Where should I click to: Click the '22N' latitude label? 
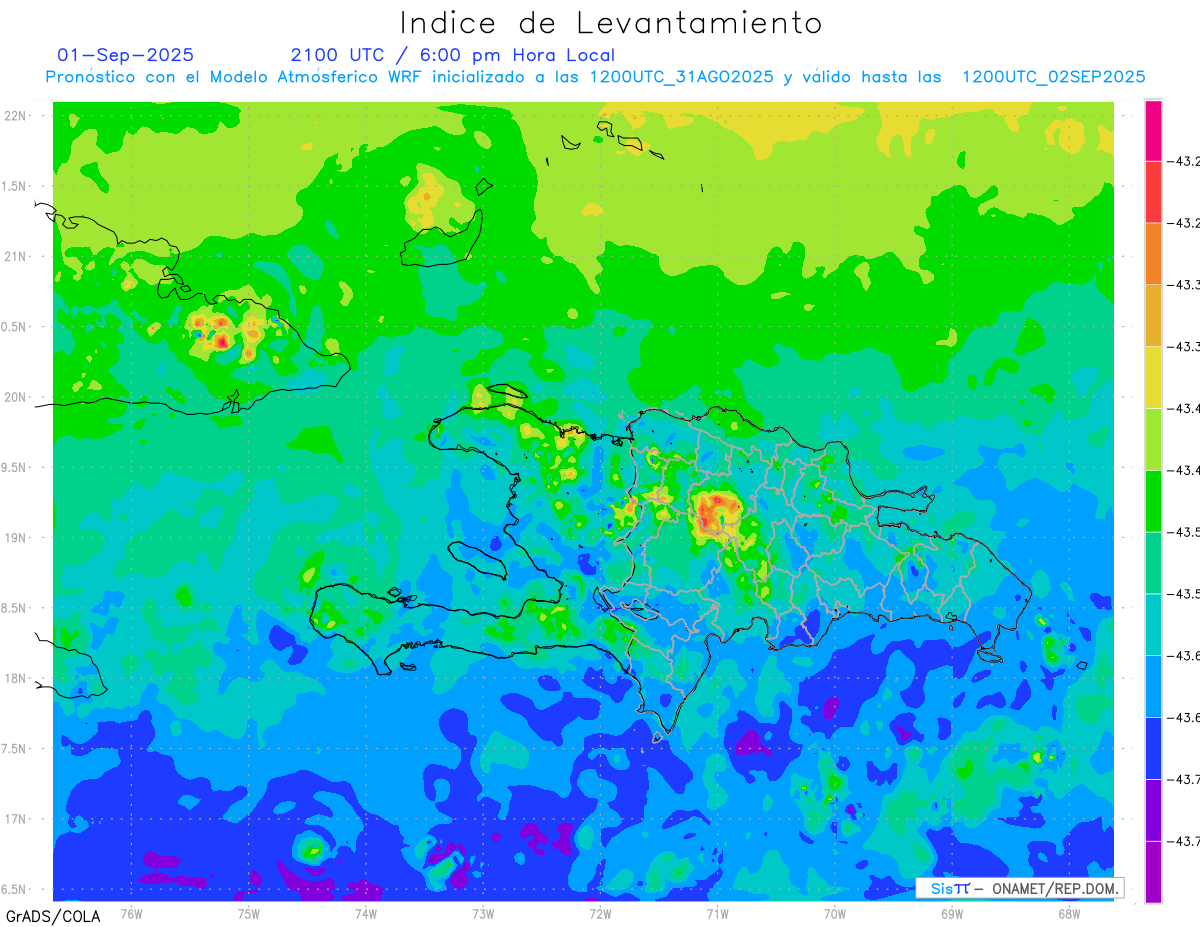tap(15, 116)
